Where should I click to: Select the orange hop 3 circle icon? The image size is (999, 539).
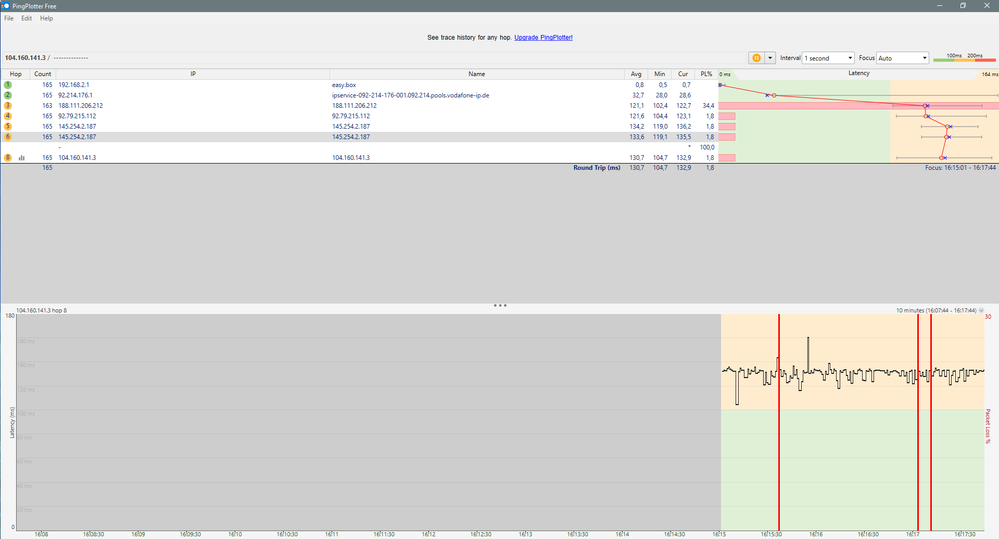8,106
